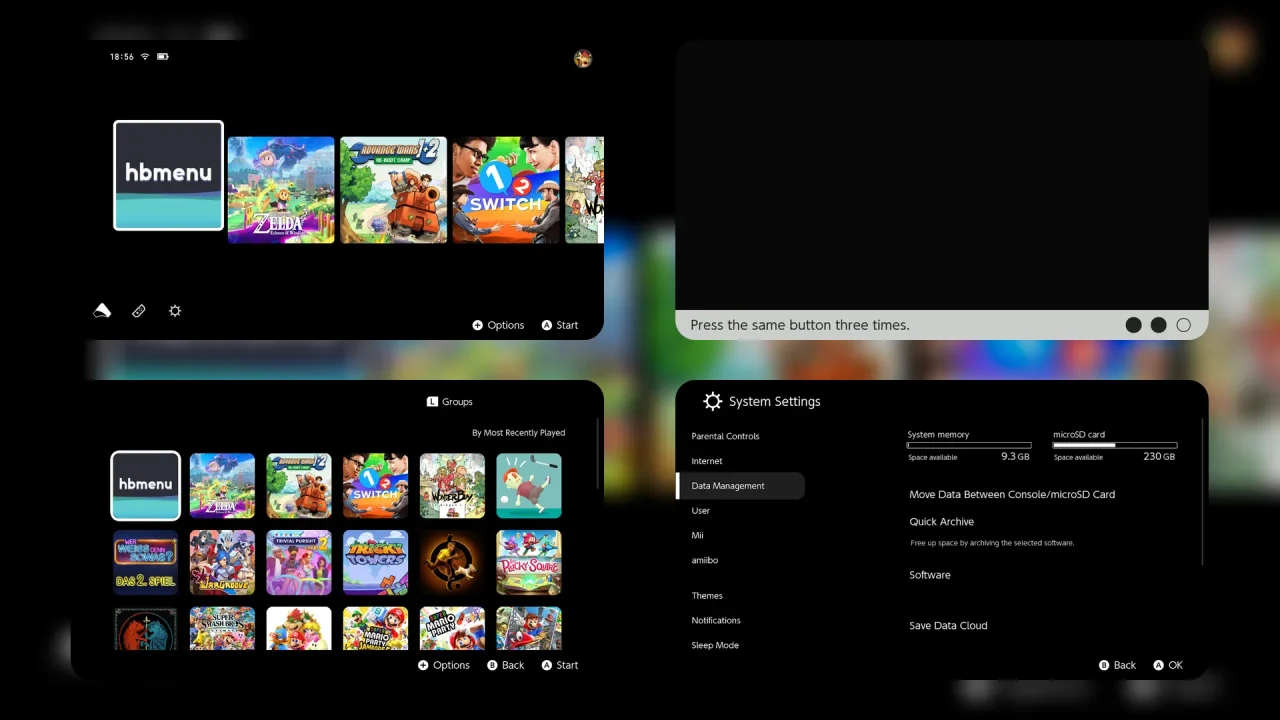Open Zelda: Echoes of Wisdom tile
Viewport: 1280px width, 720px height.
click(x=281, y=190)
